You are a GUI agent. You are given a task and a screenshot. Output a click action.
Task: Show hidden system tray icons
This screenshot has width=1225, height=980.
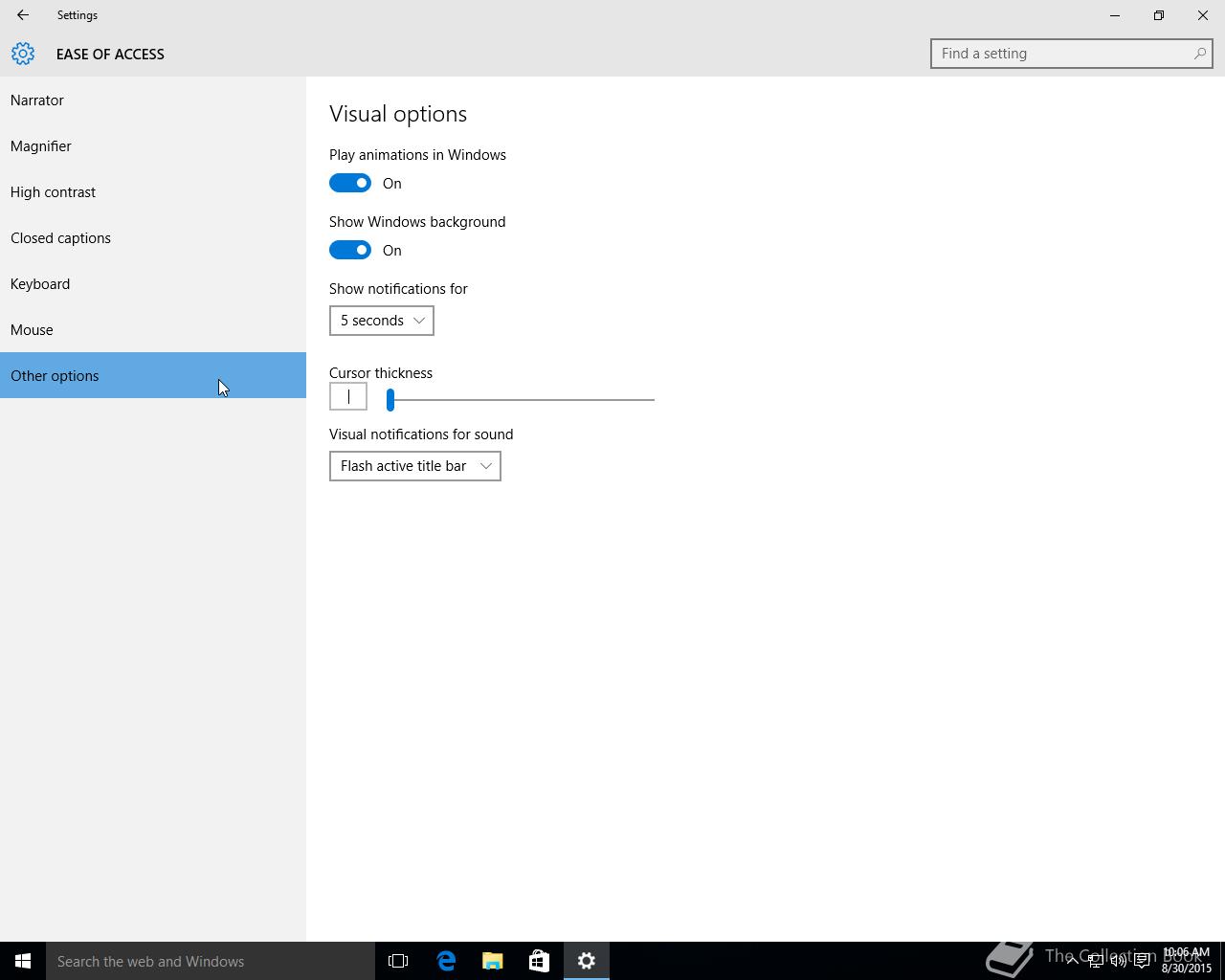[x=1072, y=961]
